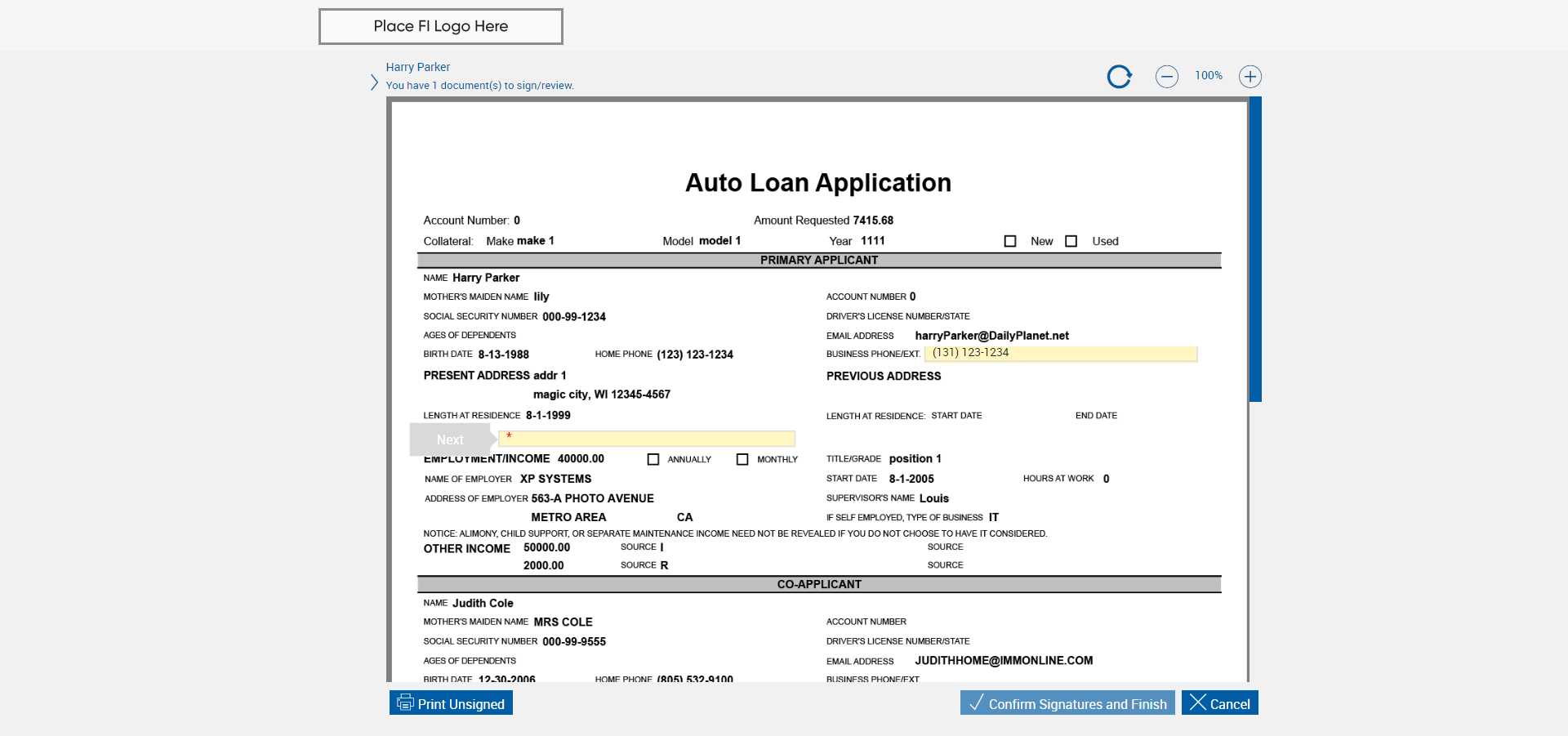
Task: Click the Auto Loan Application title
Action: click(x=818, y=182)
